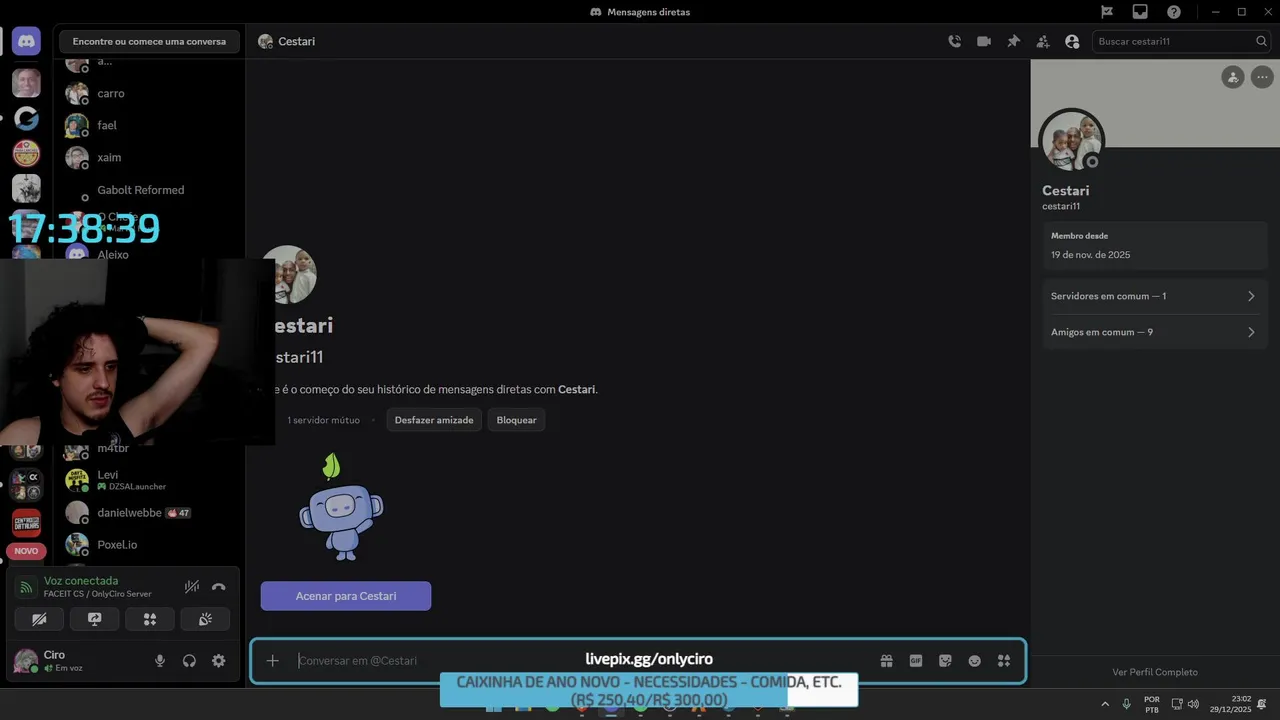The height and width of the screenshot is (720, 1280).
Task: Click Acenar para Cestari button
Action: pyautogui.click(x=346, y=596)
